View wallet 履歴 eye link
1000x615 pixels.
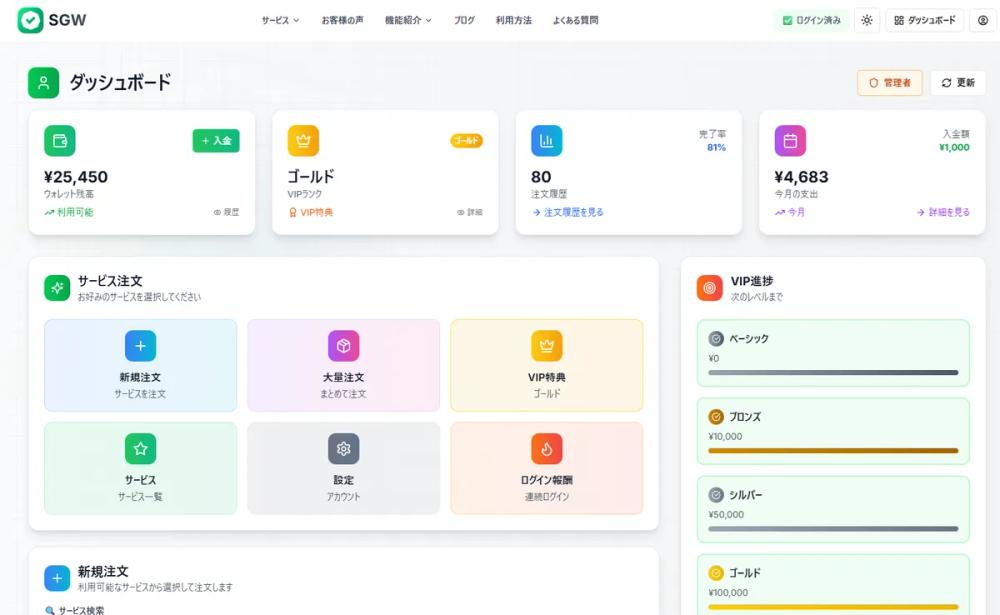click(x=226, y=212)
